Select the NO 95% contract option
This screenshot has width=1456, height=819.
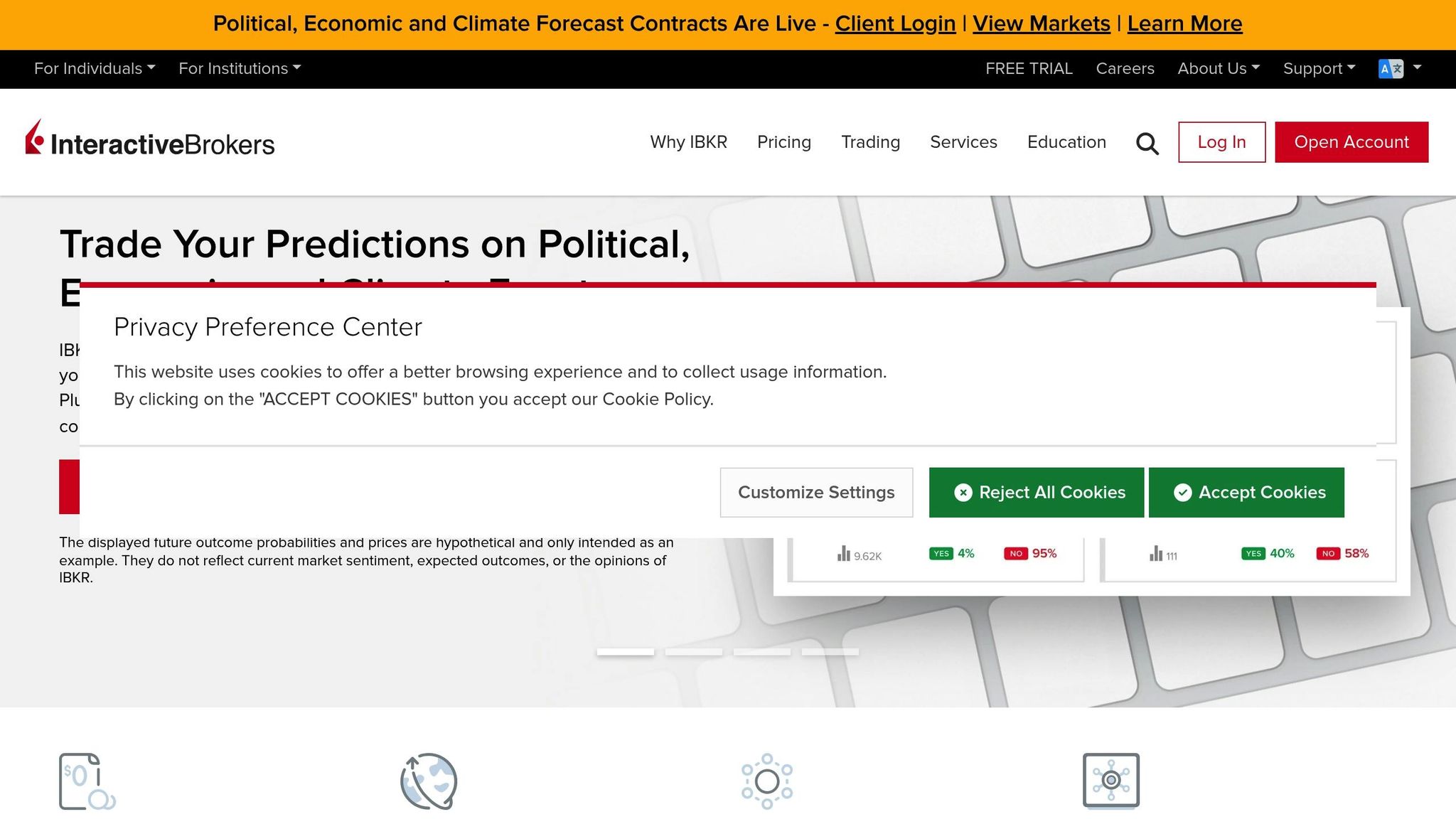click(x=1030, y=554)
